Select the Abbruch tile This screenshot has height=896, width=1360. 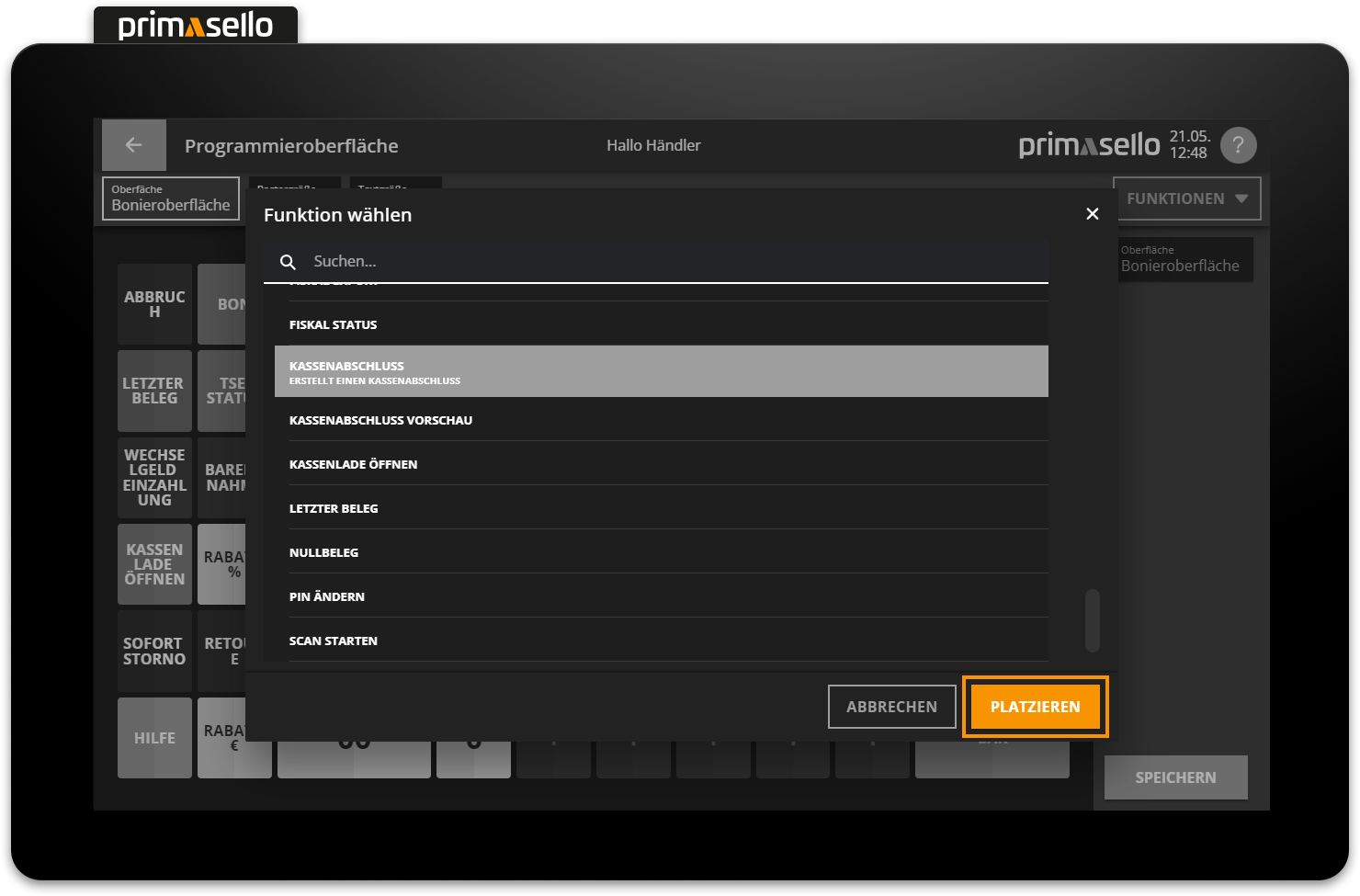click(x=153, y=304)
